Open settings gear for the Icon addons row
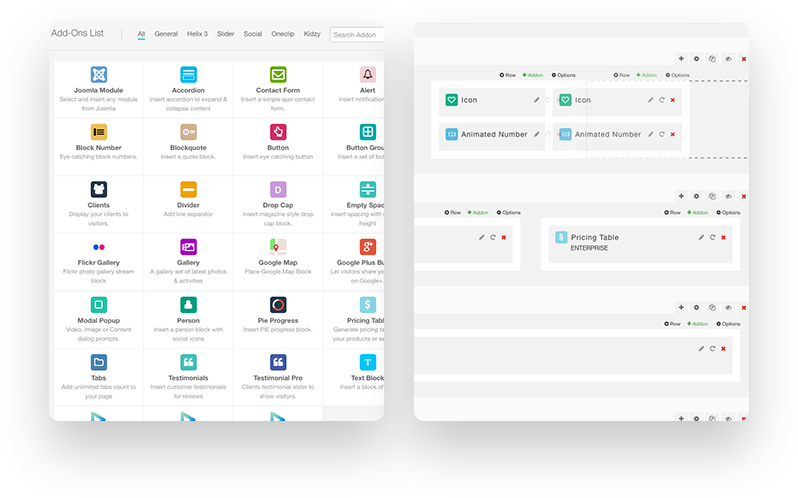This screenshot has height=498, width=798. pos(697,59)
